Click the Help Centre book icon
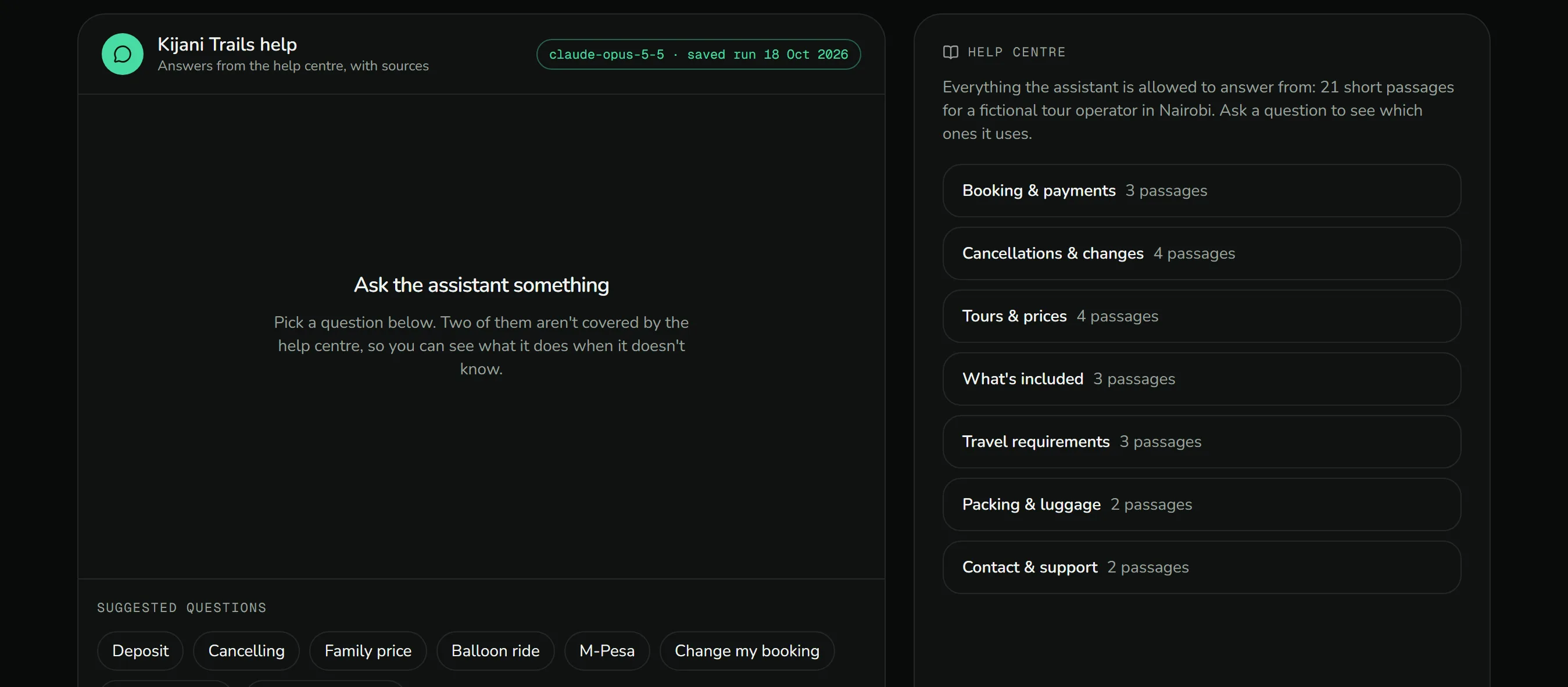This screenshot has width=1568, height=687. click(950, 52)
